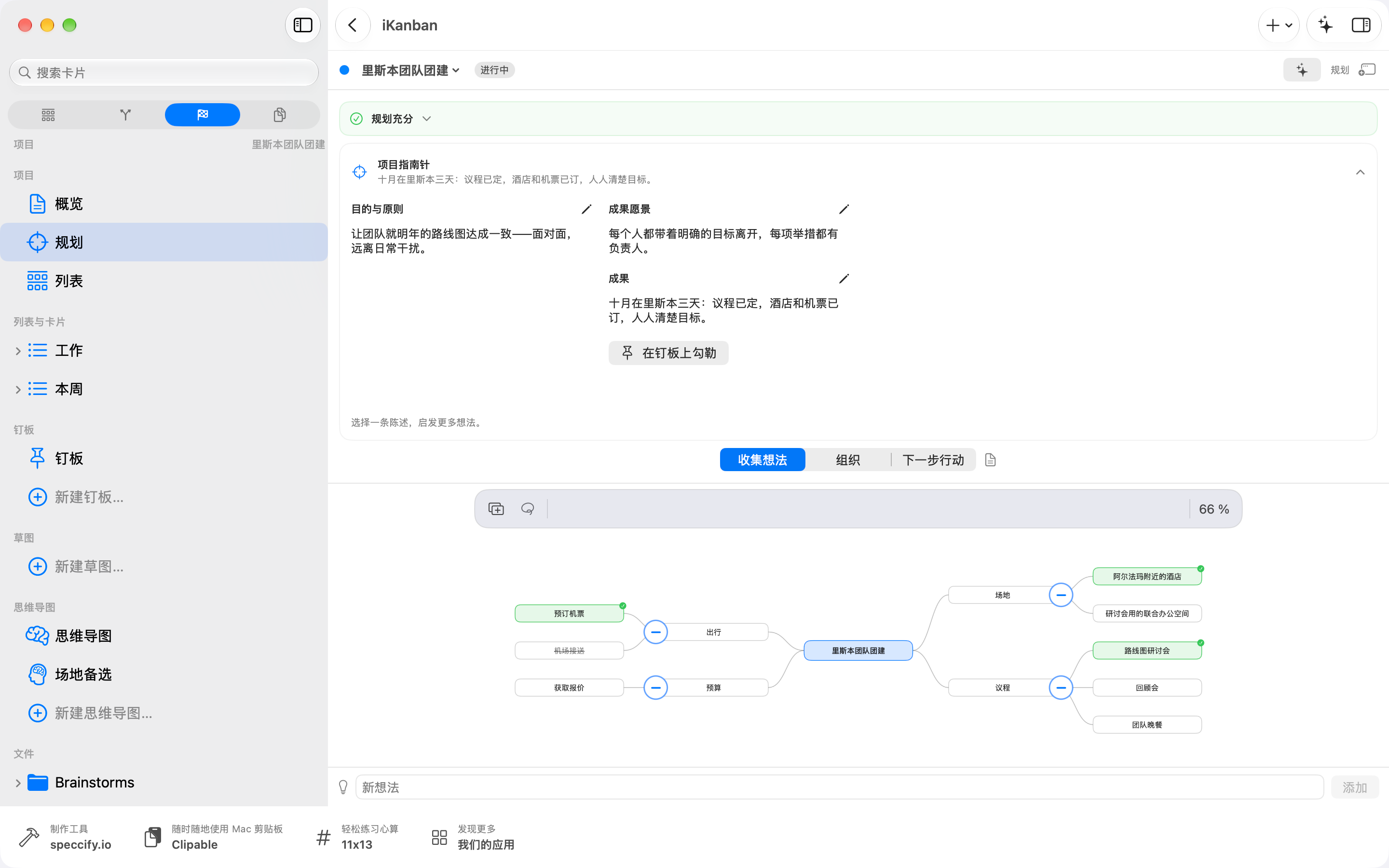Click the lasso select tool icon
1389x868 pixels.
point(528,509)
